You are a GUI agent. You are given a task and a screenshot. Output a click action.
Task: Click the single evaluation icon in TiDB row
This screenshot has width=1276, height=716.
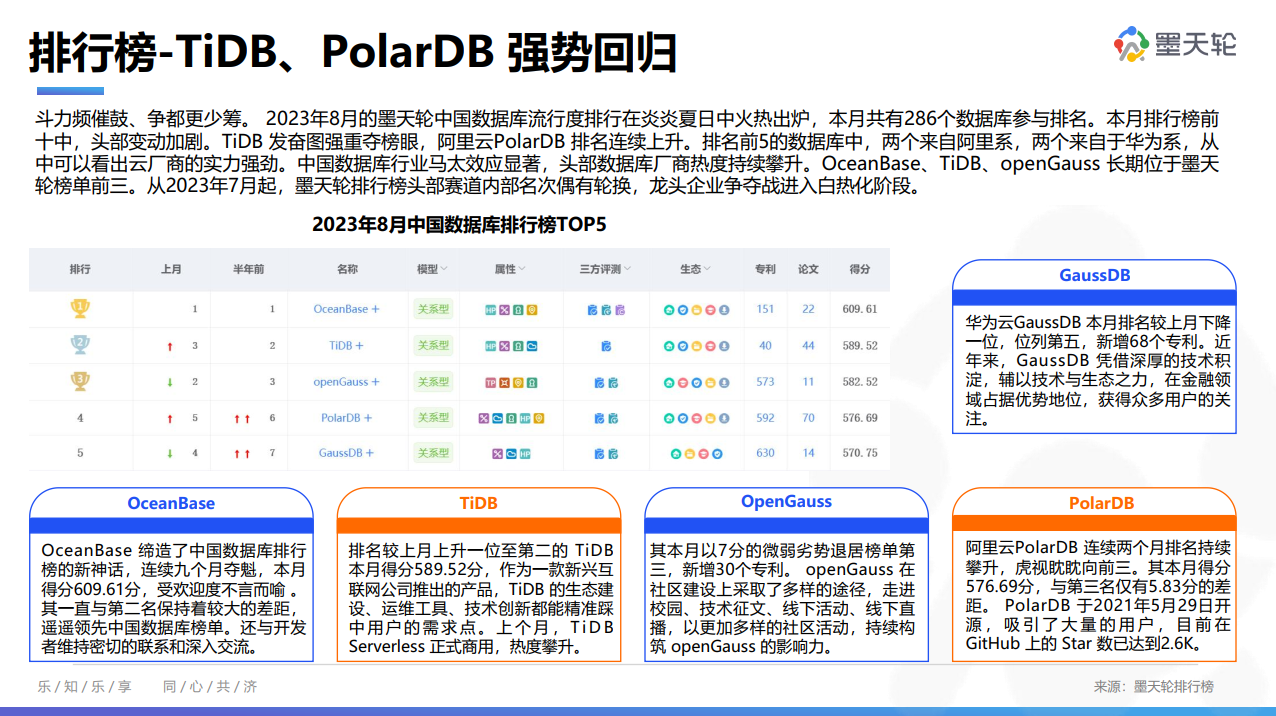click(607, 346)
